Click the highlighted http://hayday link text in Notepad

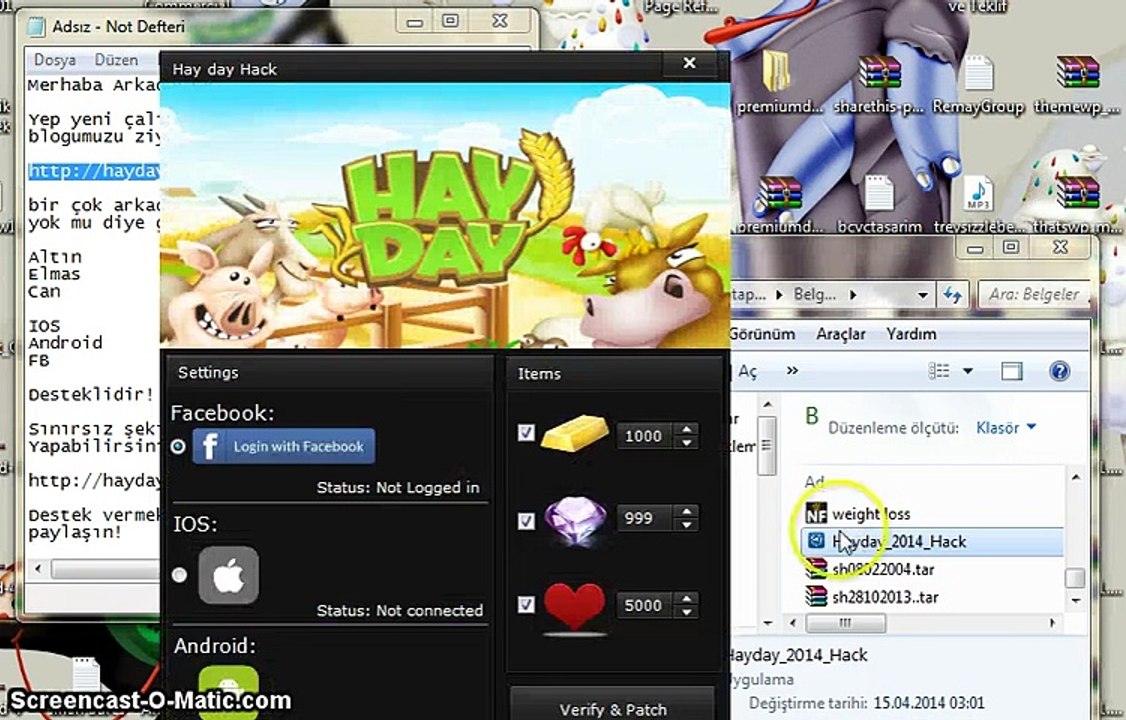(x=94, y=171)
